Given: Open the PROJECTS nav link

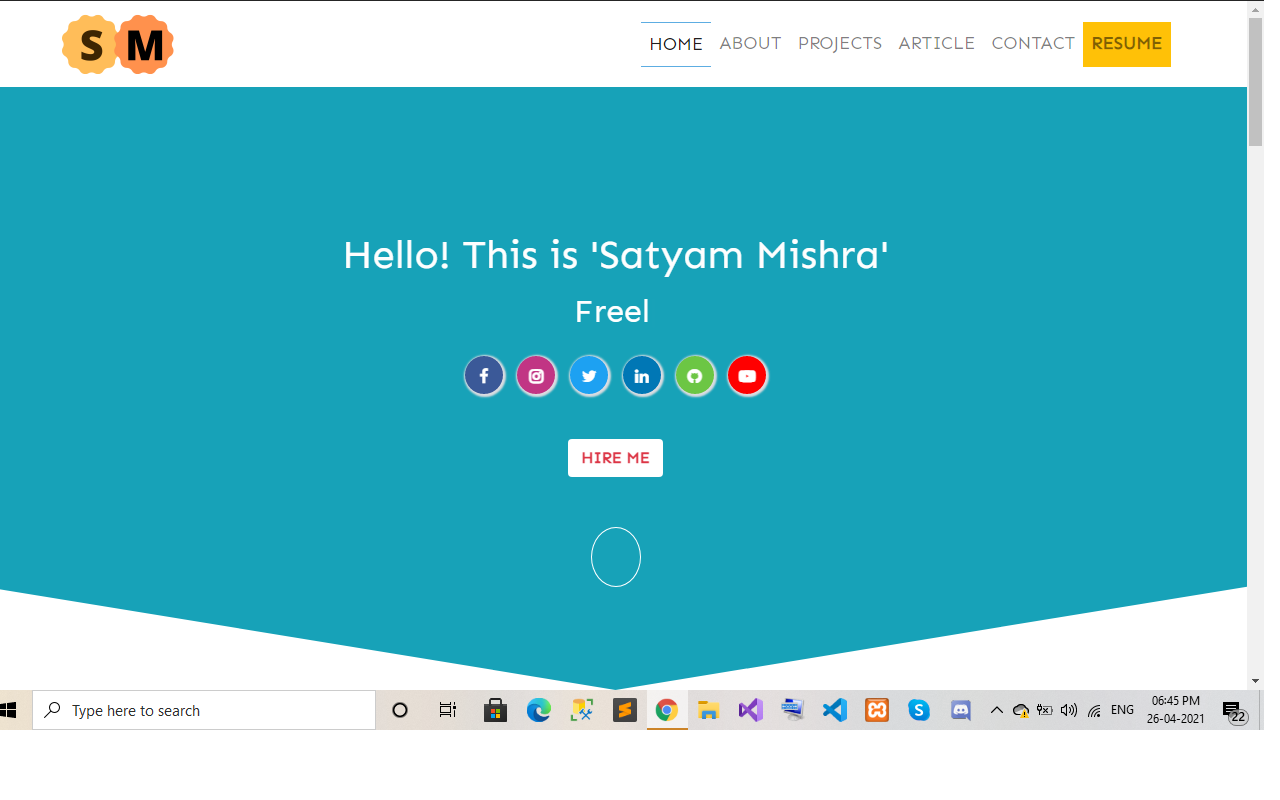Looking at the screenshot, I should [x=840, y=44].
